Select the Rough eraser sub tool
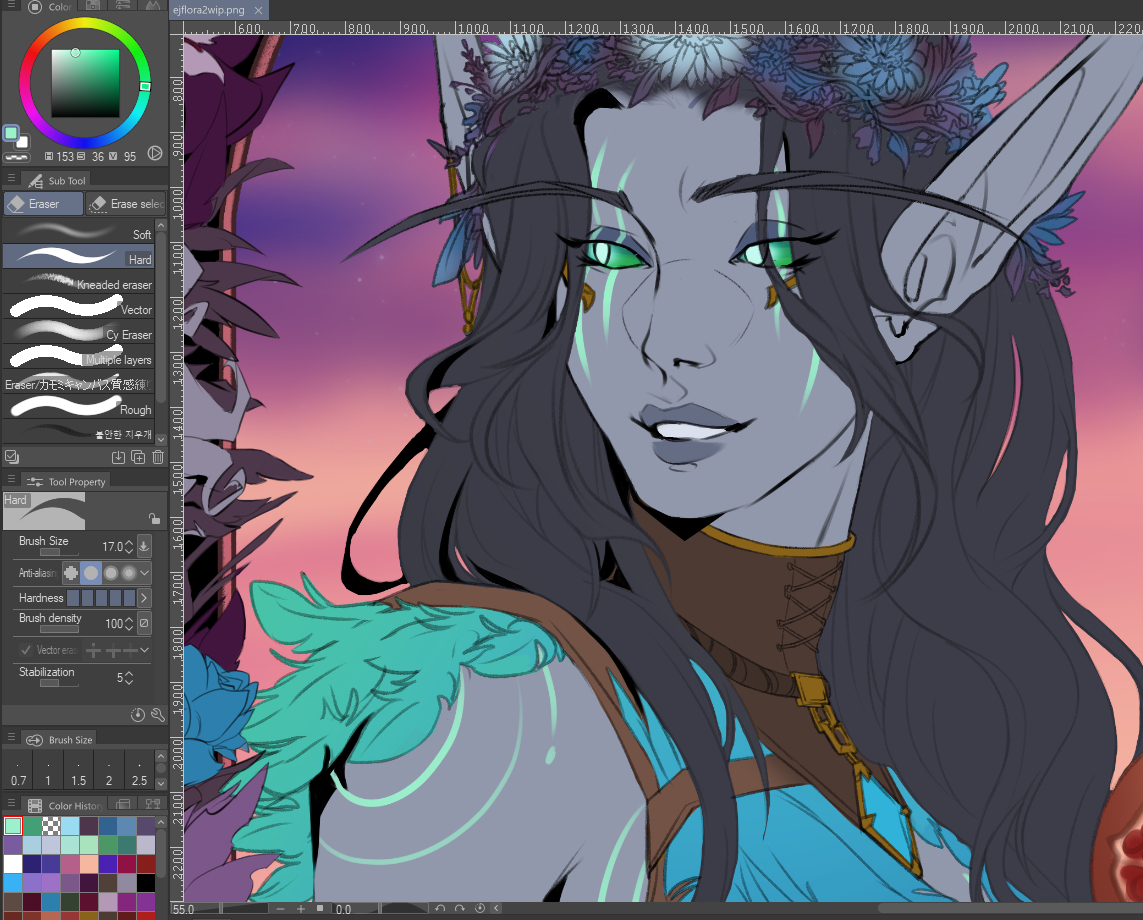Viewport: 1143px width, 920px height. point(78,408)
